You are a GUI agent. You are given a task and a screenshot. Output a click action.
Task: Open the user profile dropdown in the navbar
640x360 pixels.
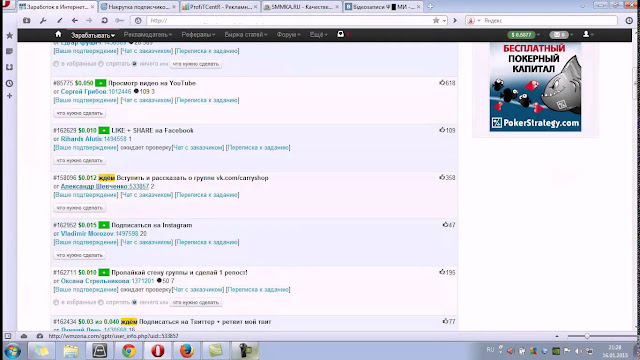point(588,35)
